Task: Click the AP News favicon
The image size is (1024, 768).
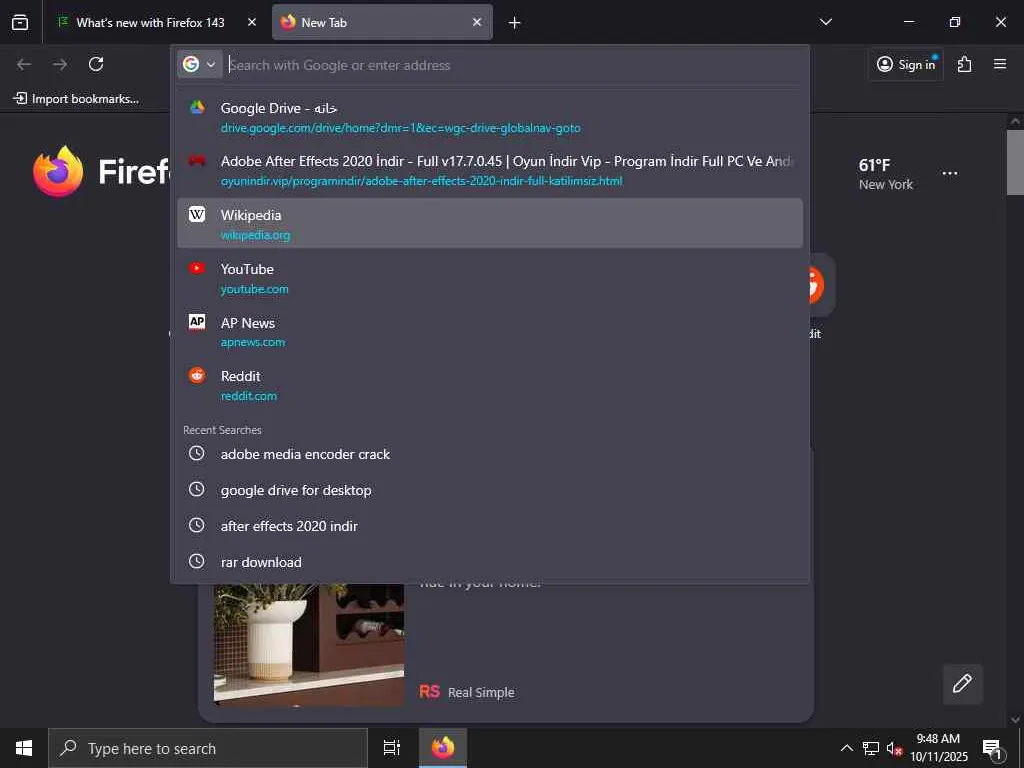Action: point(197,321)
